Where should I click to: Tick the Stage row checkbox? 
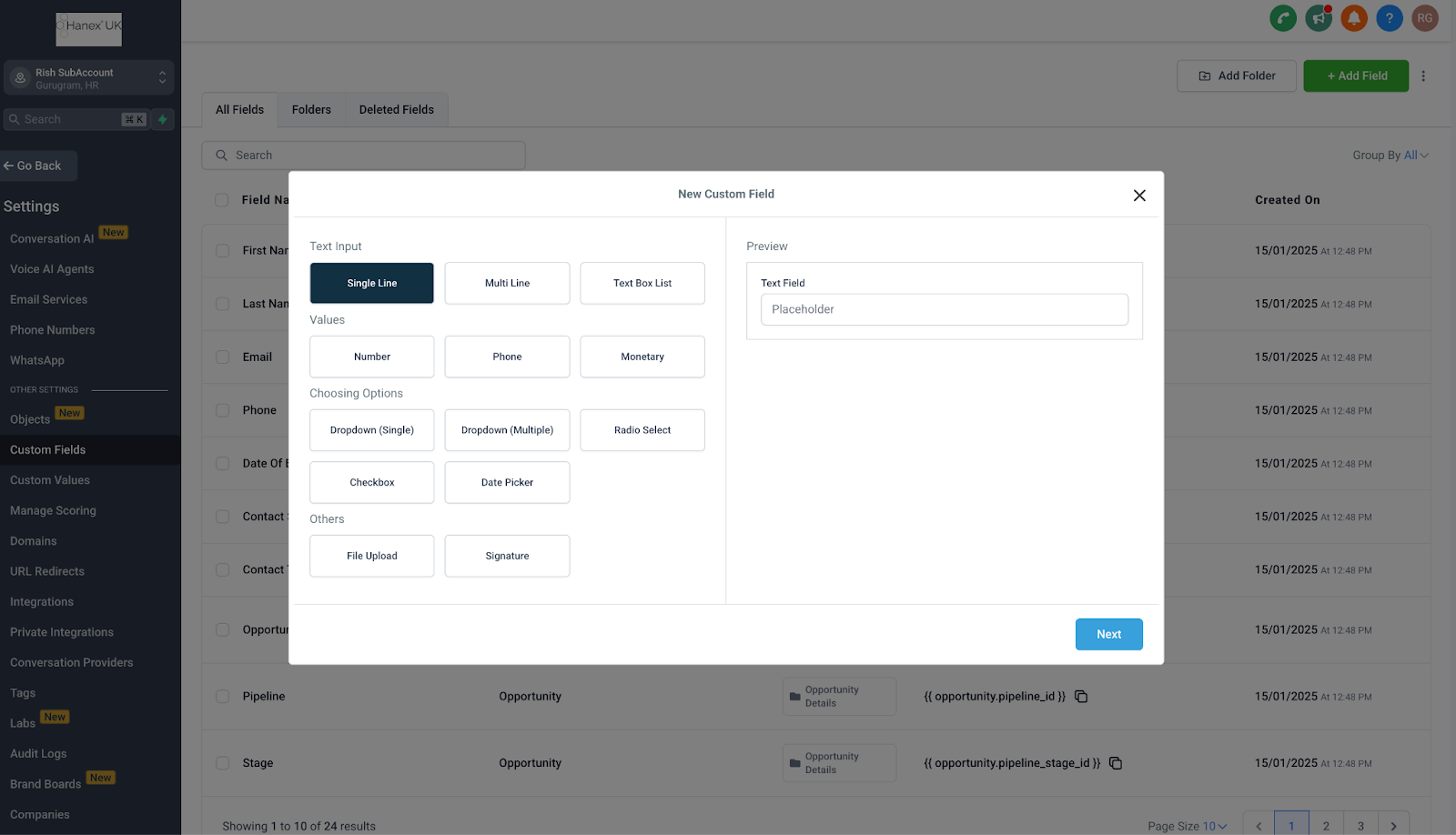(222, 763)
